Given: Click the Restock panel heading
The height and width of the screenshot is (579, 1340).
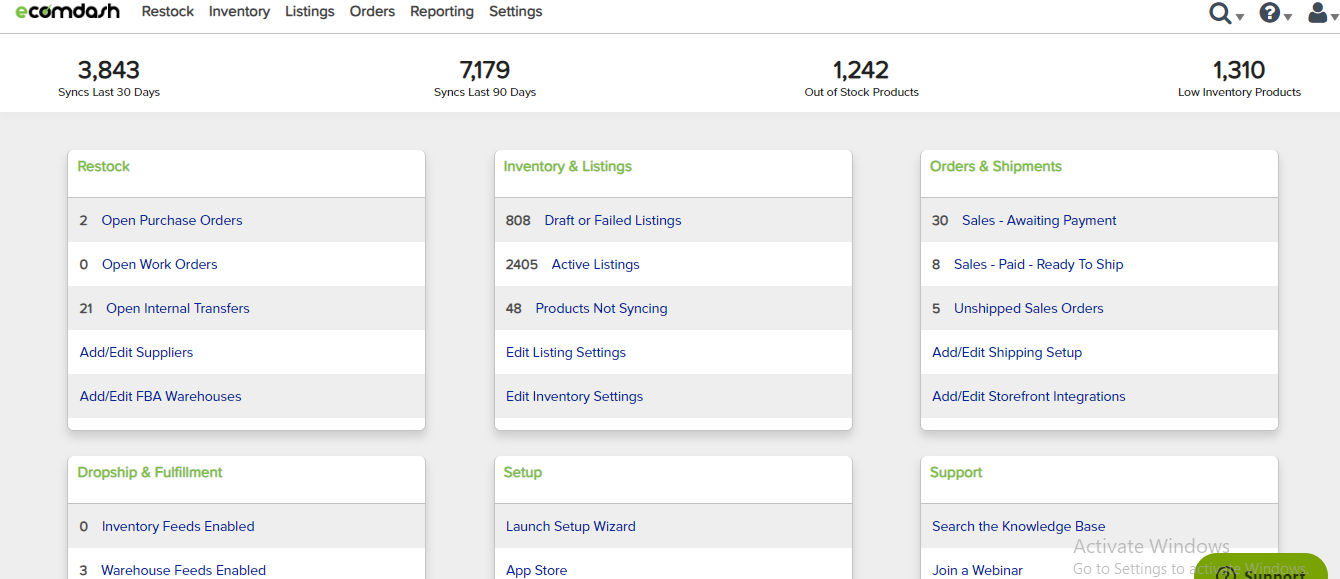Looking at the screenshot, I should (104, 166).
